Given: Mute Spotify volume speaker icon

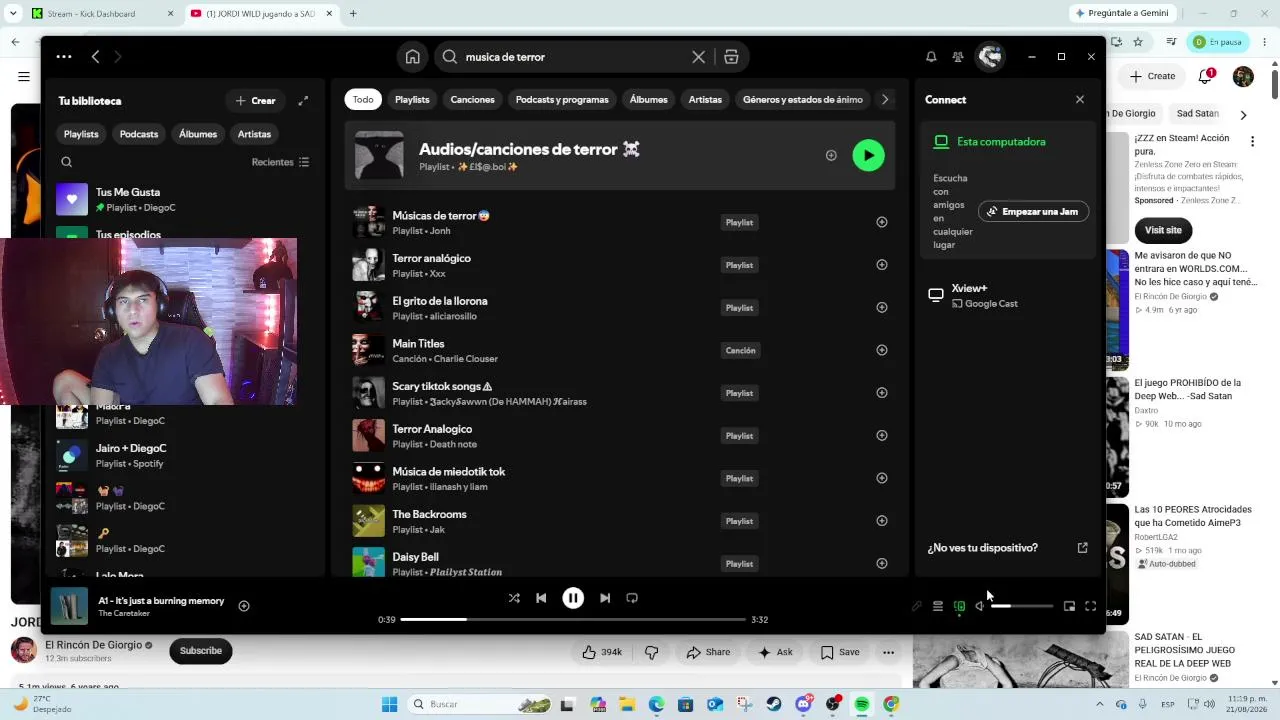Looking at the screenshot, I should point(980,606).
